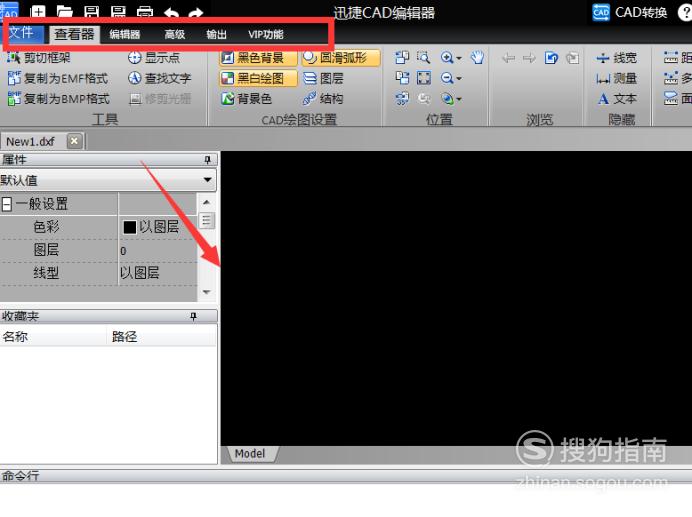Toggle the 黑白绘图 option
This screenshot has width=692, height=517.
click(x=258, y=78)
